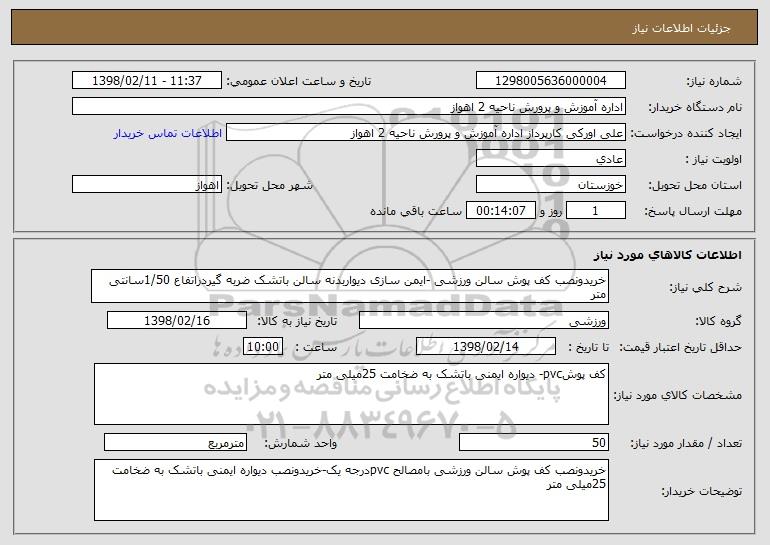770x545 pixels.
Task: Click the price validity date 1398/02/14
Action: [486, 346]
